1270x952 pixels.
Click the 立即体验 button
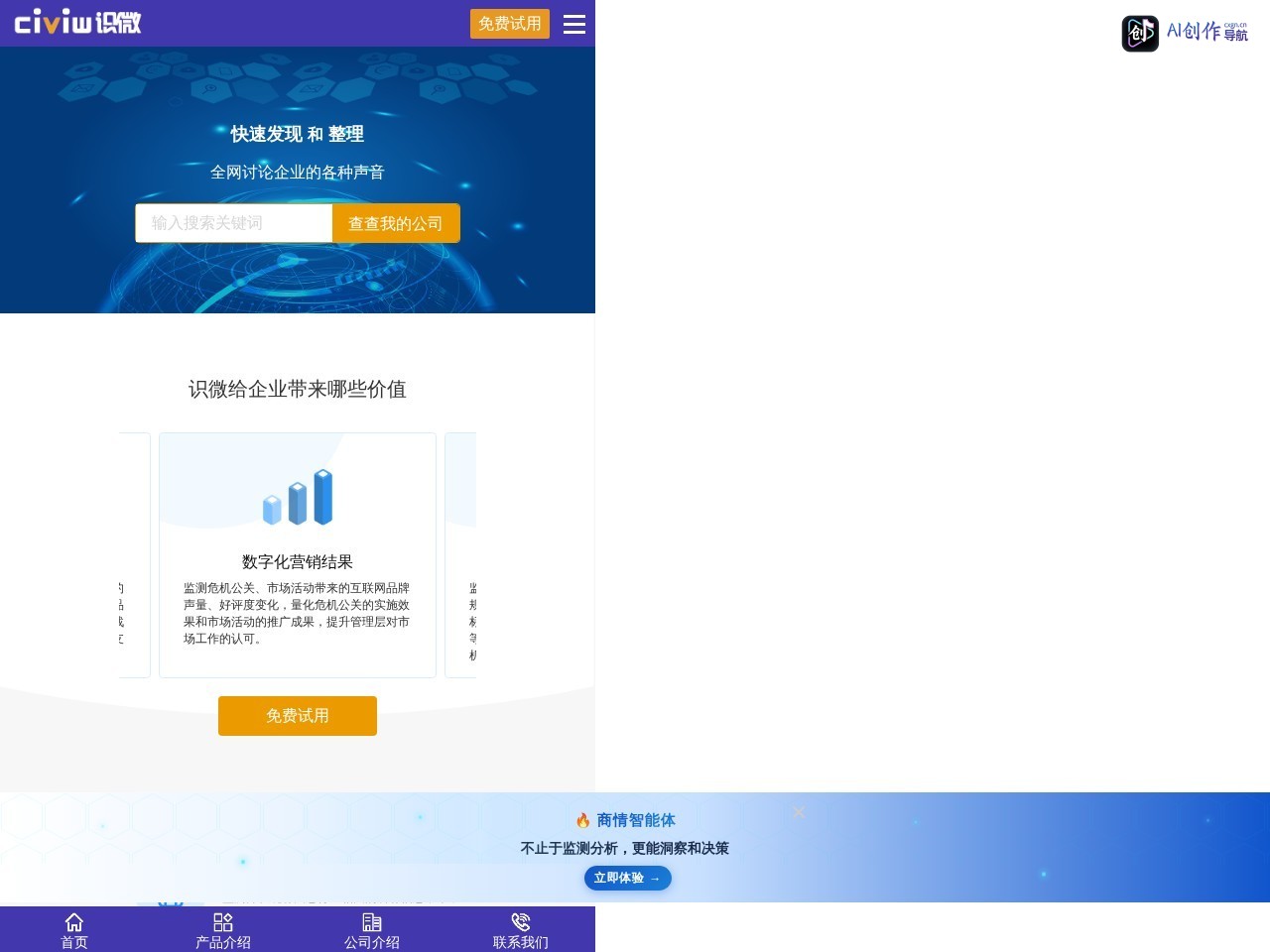point(628,878)
